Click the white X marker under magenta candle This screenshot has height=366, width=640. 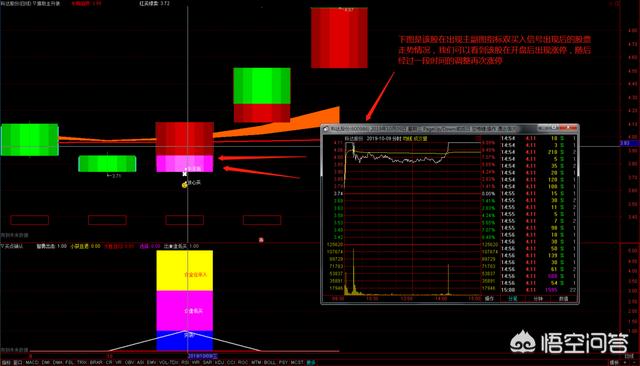pos(184,174)
